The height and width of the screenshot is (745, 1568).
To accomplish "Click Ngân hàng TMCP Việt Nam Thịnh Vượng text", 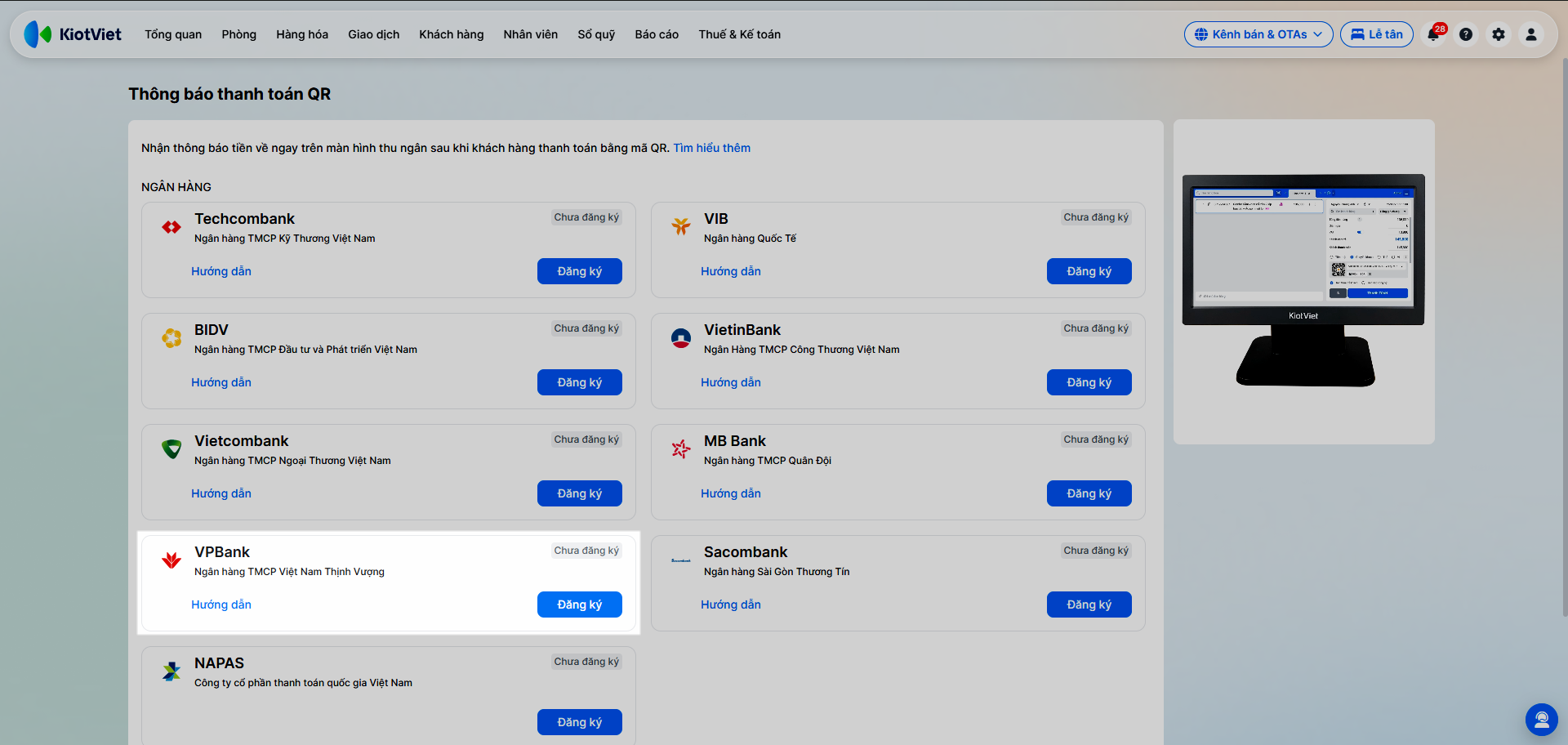I will [x=289, y=572].
